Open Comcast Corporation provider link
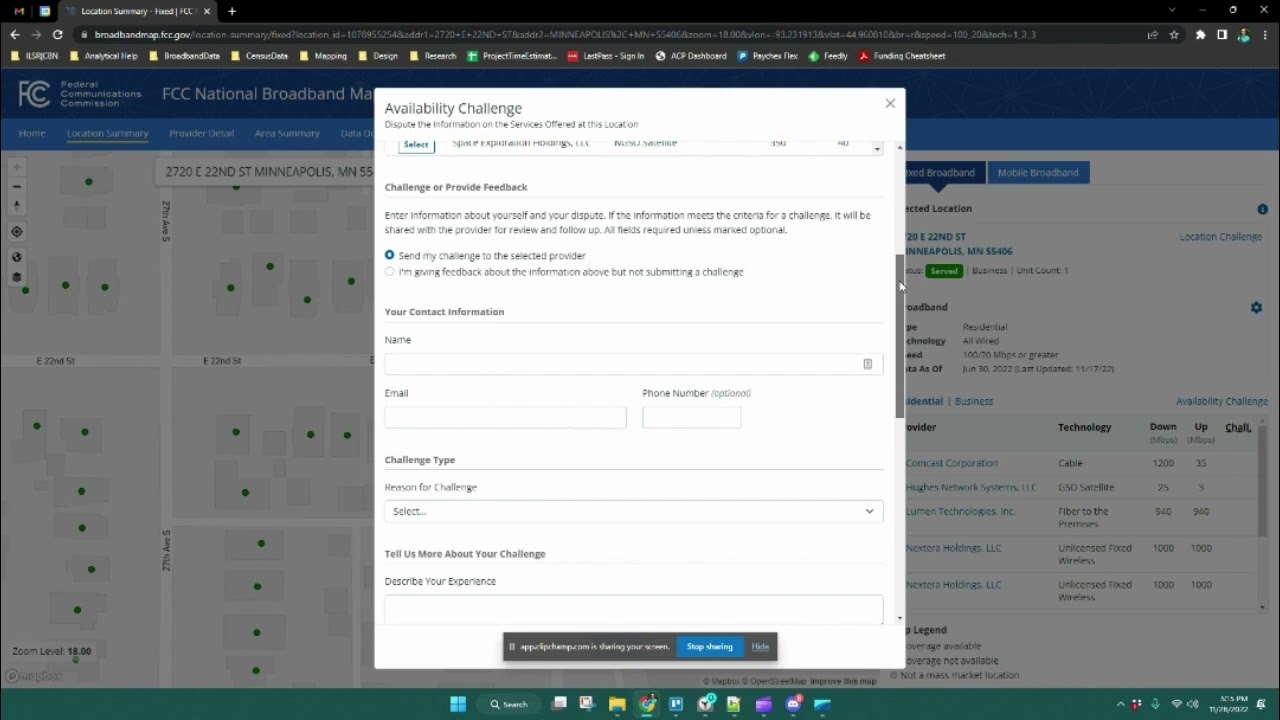Viewport: 1280px width, 720px height. pyautogui.click(x=952, y=463)
